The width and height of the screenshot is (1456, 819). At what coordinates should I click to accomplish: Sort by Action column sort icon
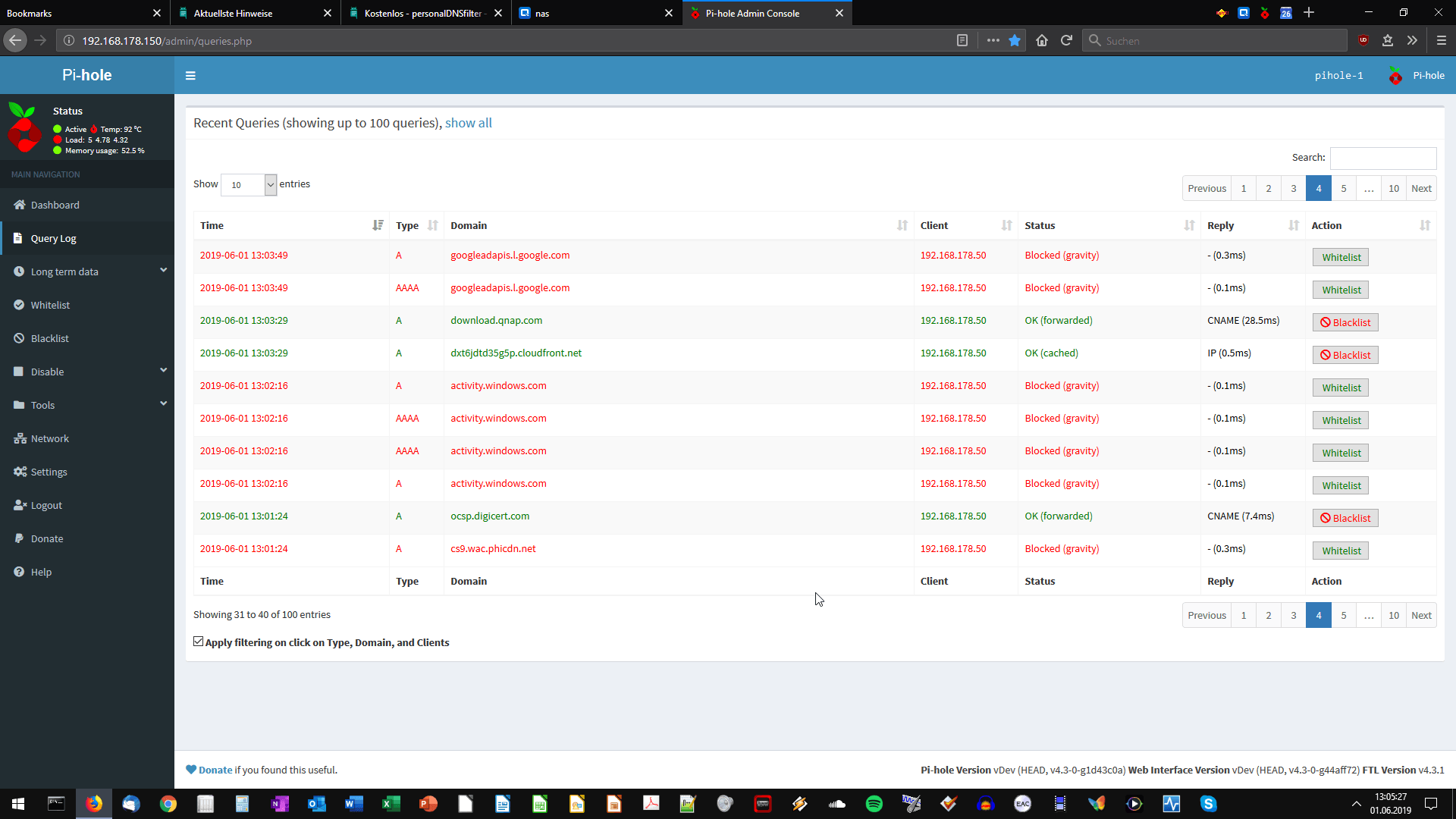coord(1425,226)
